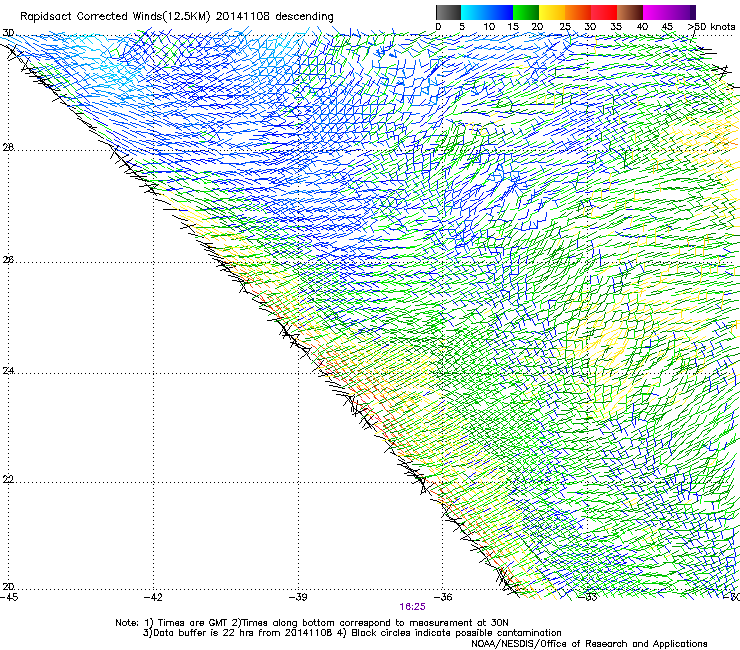This screenshot has width=740, height=650.
Task: Click the longitude label '-36'
Action: click(444, 597)
